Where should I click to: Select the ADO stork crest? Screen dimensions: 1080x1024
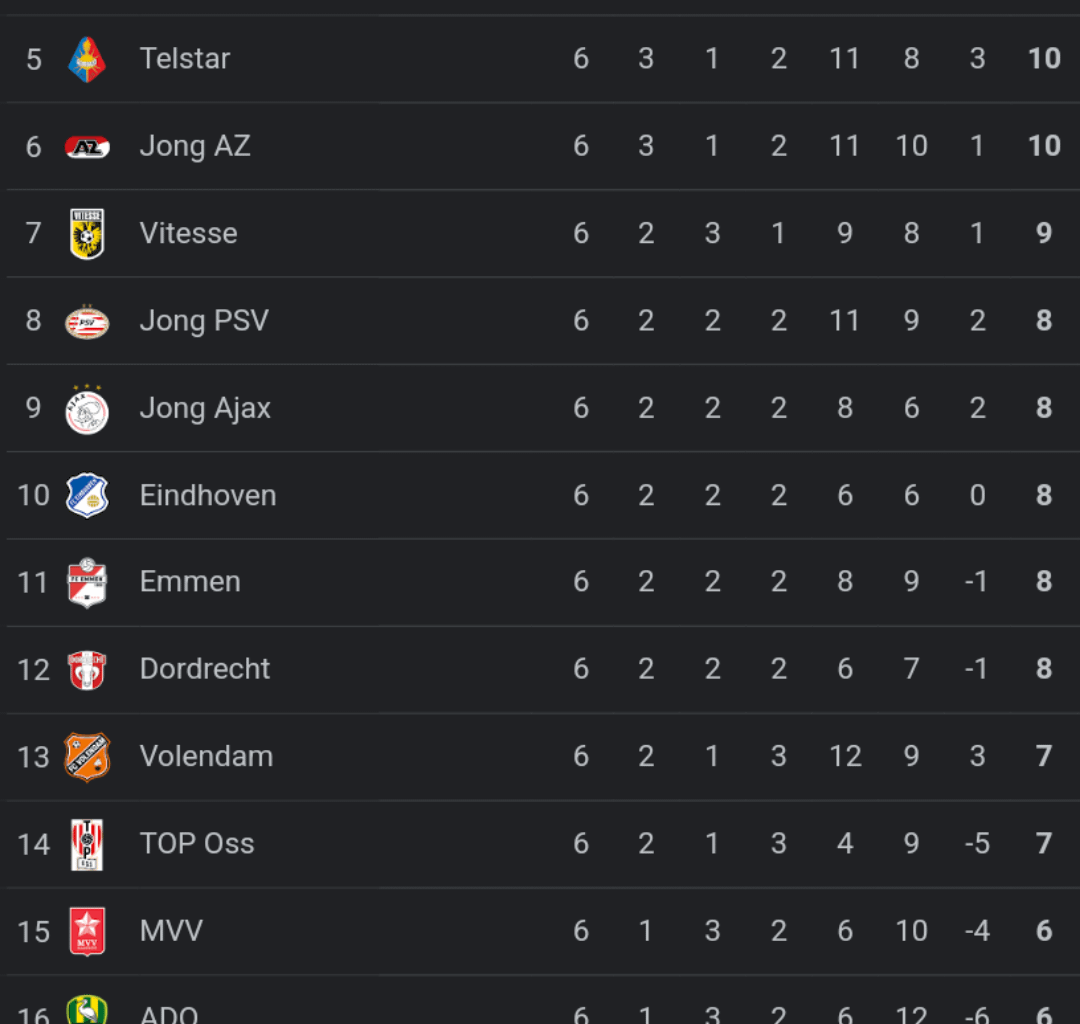tap(87, 1010)
